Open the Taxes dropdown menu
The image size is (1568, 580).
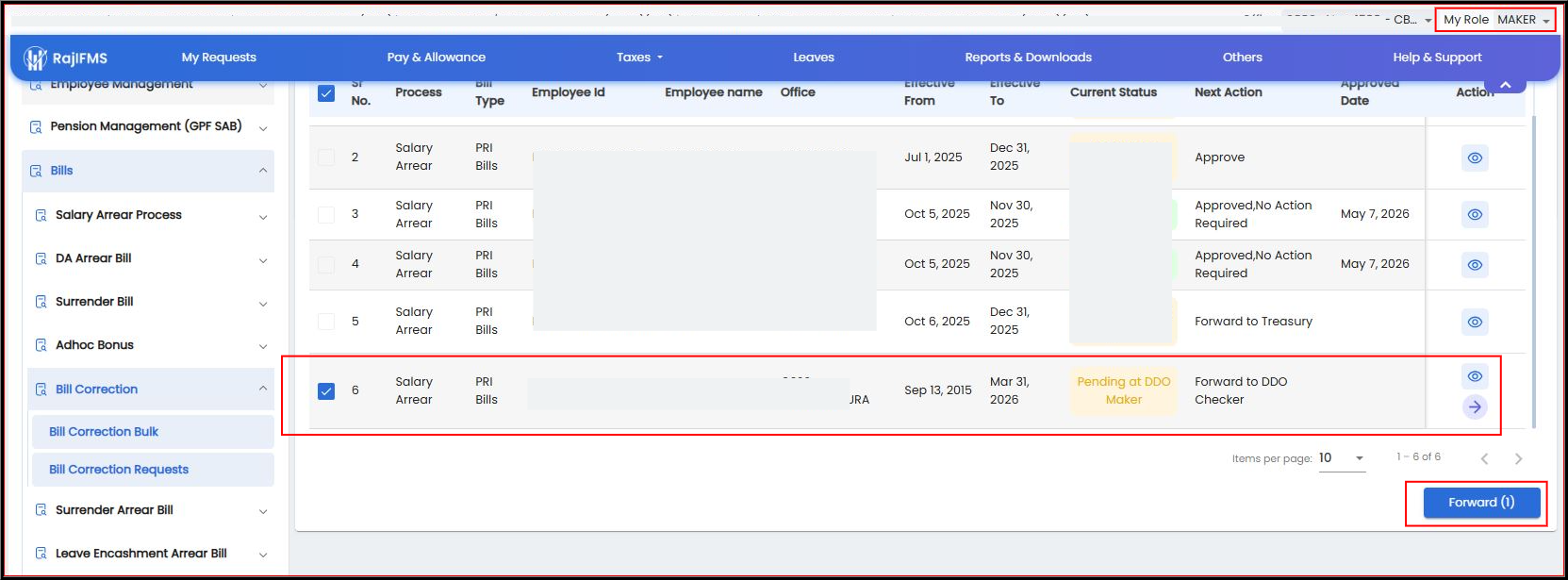coord(639,58)
